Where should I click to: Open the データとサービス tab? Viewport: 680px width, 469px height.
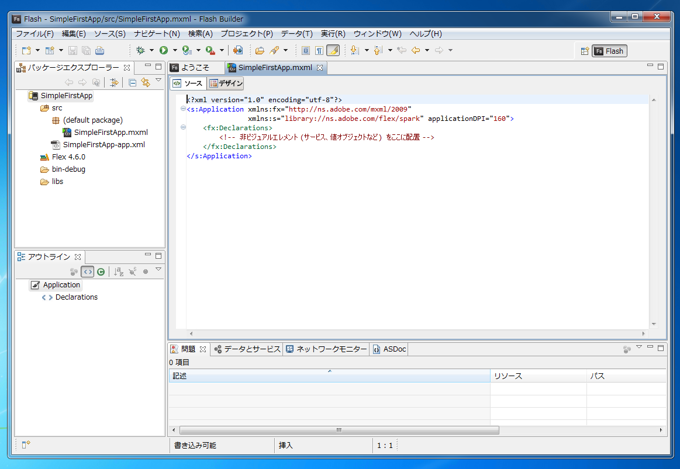pyautogui.click(x=247, y=349)
